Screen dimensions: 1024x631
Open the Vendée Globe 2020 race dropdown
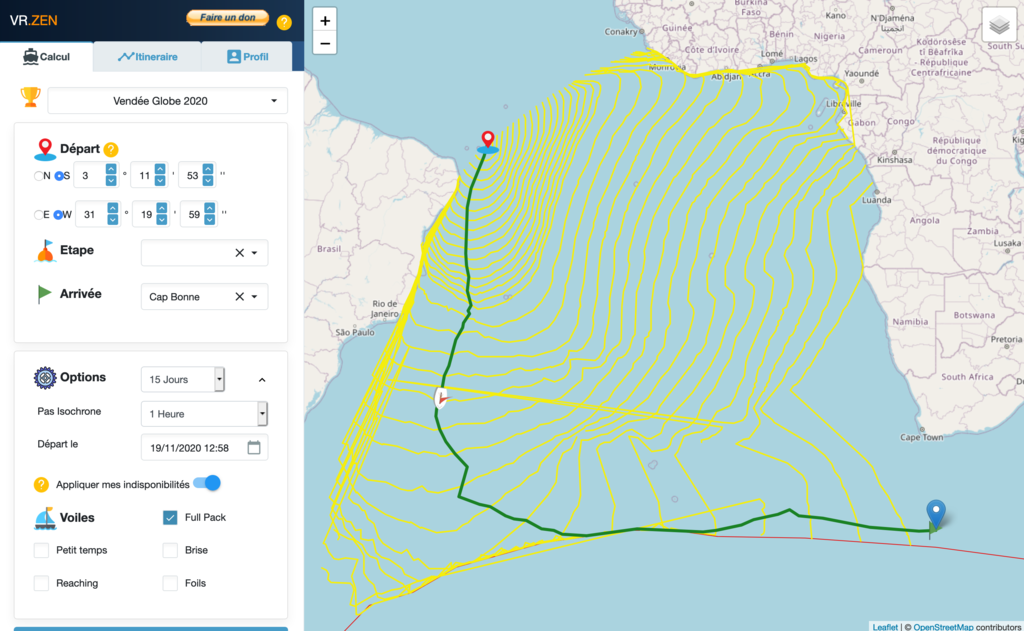(x=168, y=101)
